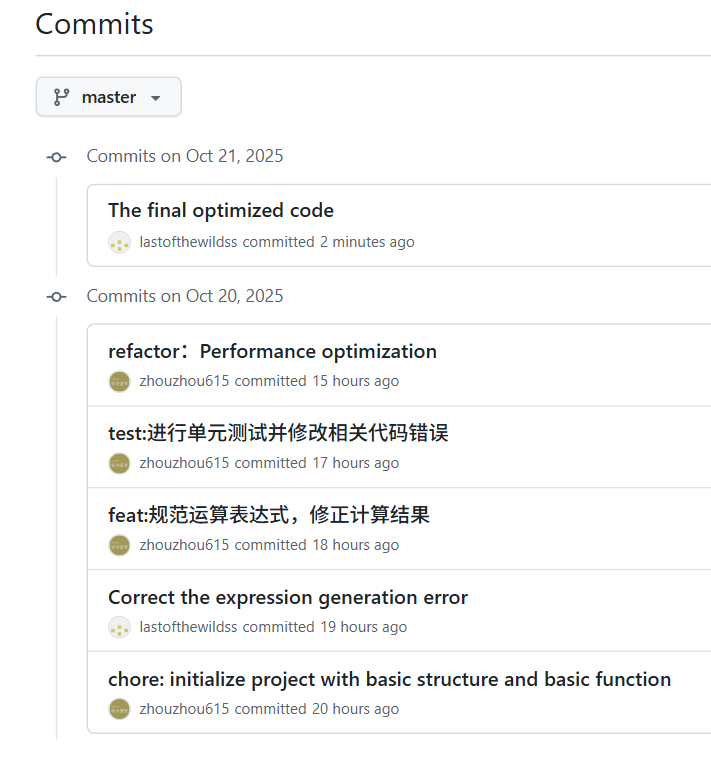
Task: Click commit marker icon for Oct 20, 2025
Action: click(x=57, y=297)
